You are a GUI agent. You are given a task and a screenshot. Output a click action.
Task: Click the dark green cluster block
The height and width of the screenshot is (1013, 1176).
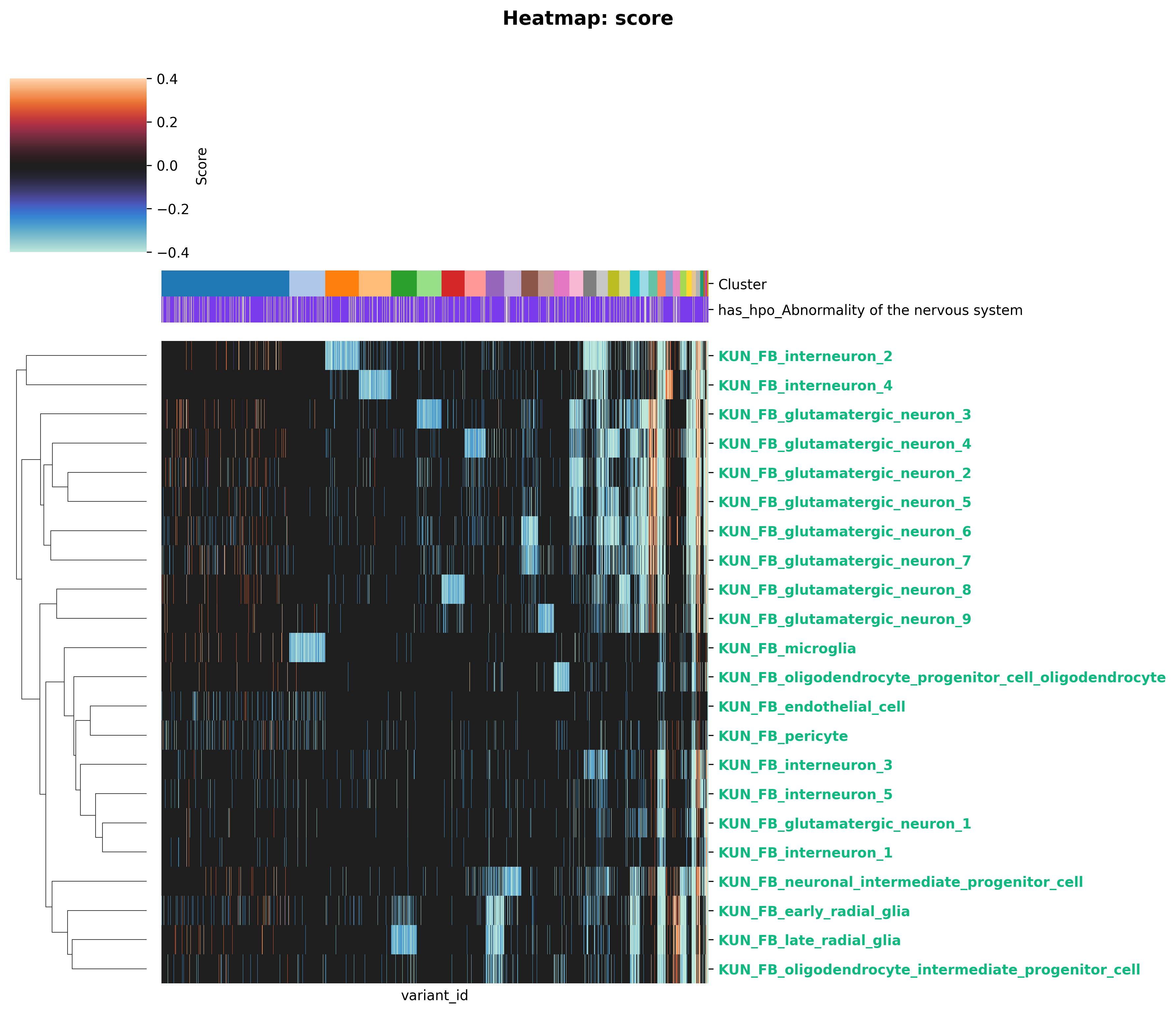(x=404, y=283)
